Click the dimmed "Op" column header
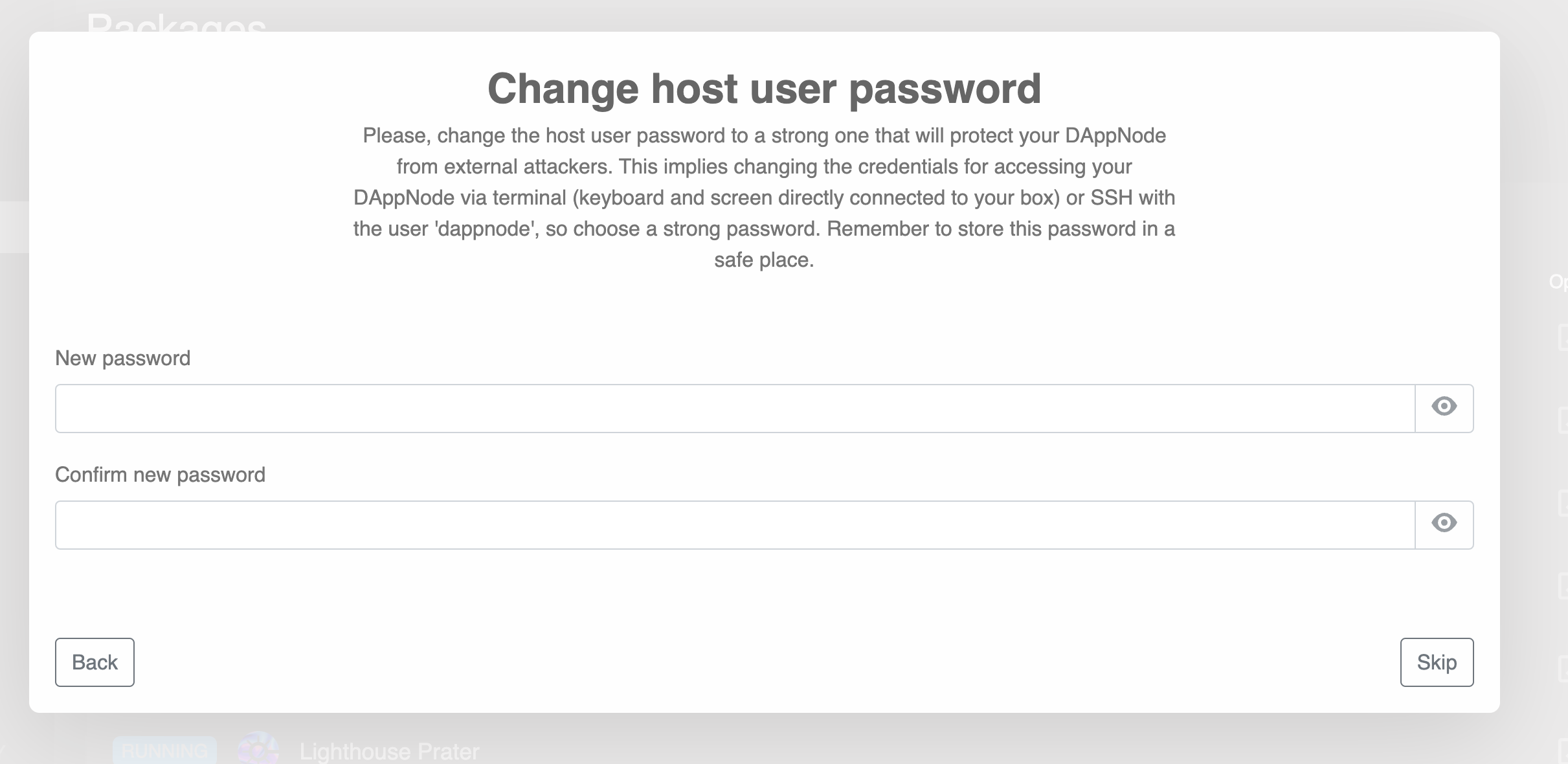The height and width of the screenshot is (764, 1568). point(1558,282)
